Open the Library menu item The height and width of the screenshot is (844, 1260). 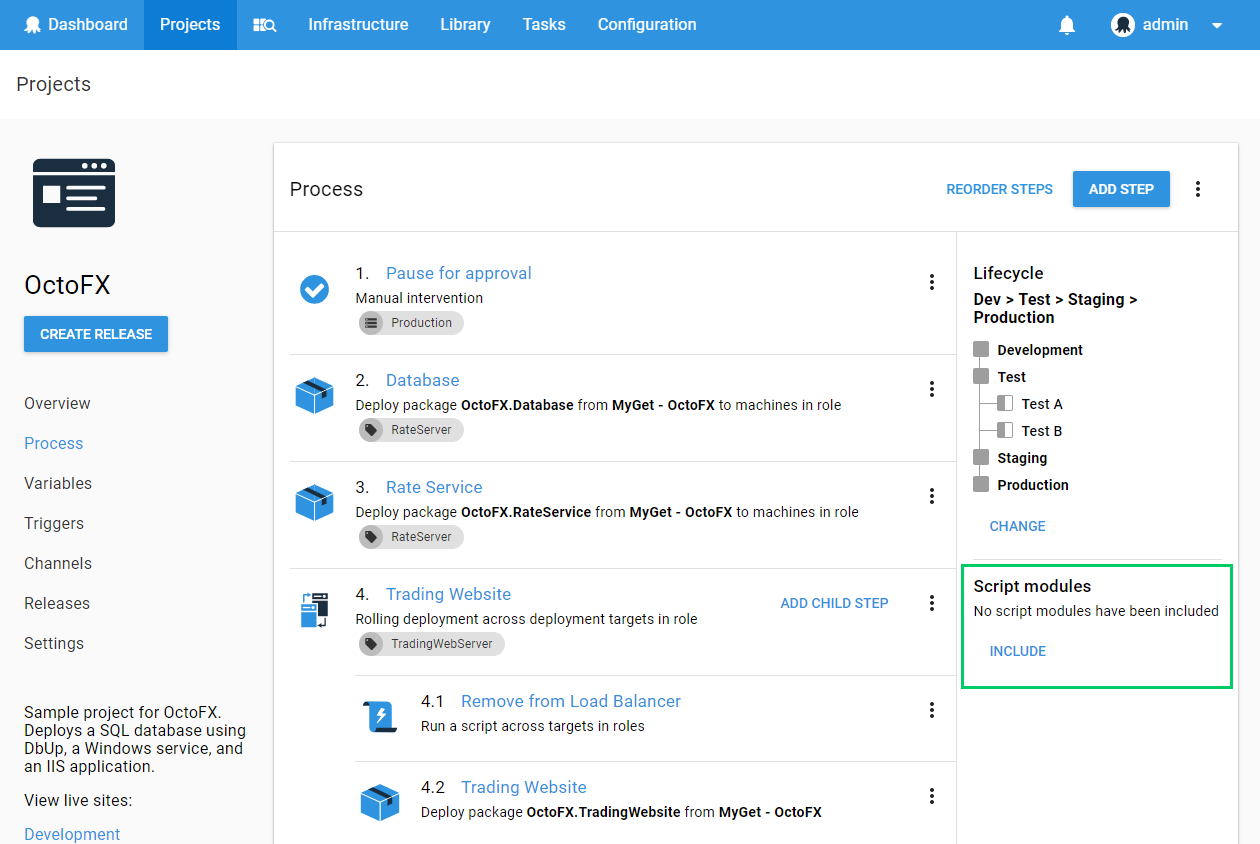coord(465,25)
